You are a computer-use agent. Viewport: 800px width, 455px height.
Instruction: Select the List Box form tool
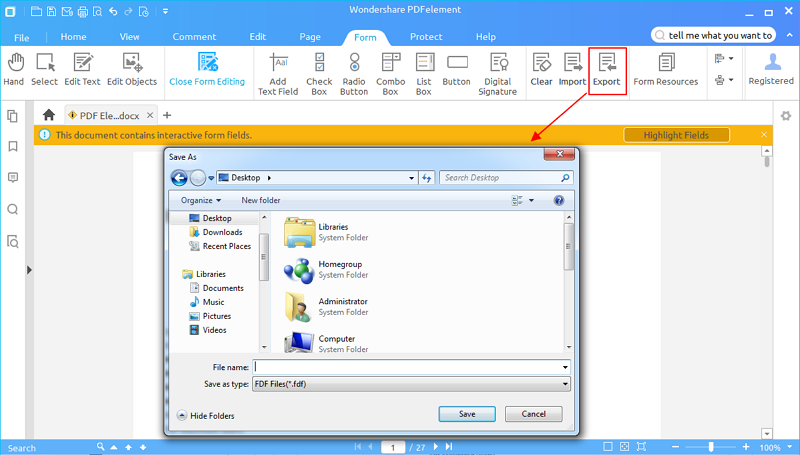pyautogui.click(x=424, y=74)
